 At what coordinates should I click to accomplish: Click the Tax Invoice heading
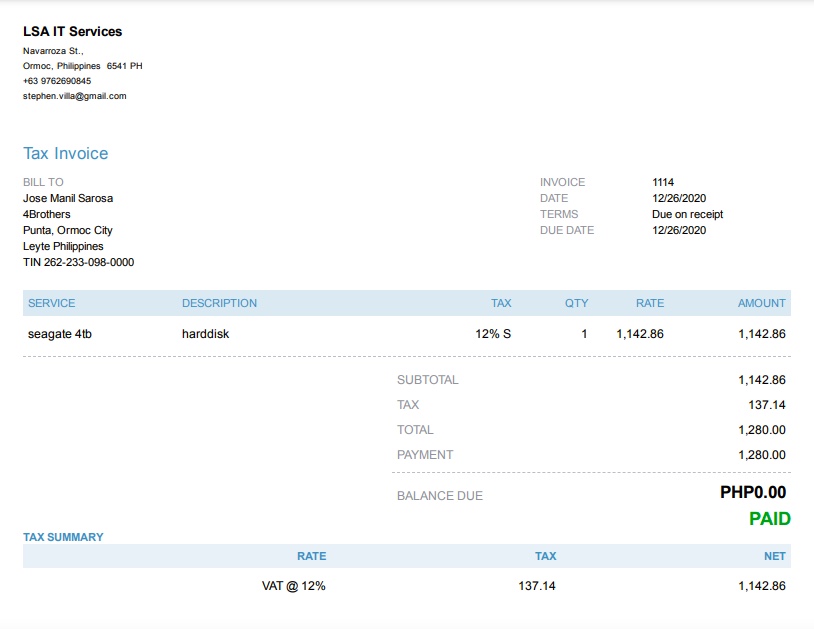coord(65,153)
